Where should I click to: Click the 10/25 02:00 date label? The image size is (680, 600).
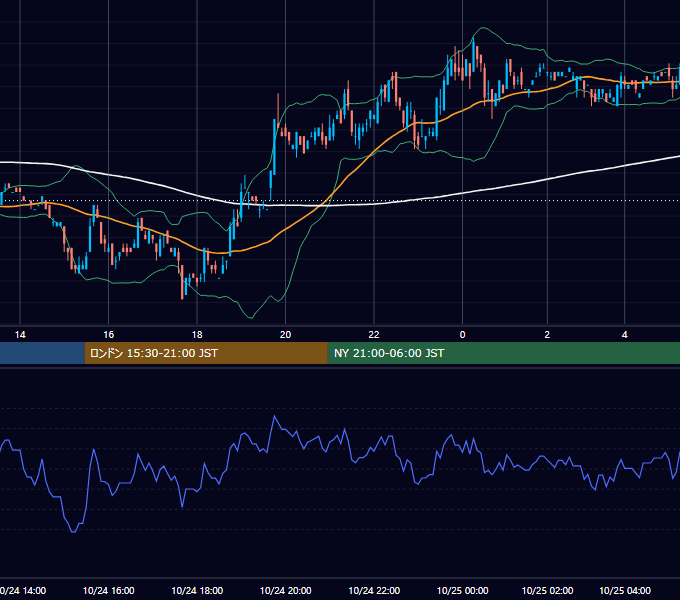tap(547, 590)
